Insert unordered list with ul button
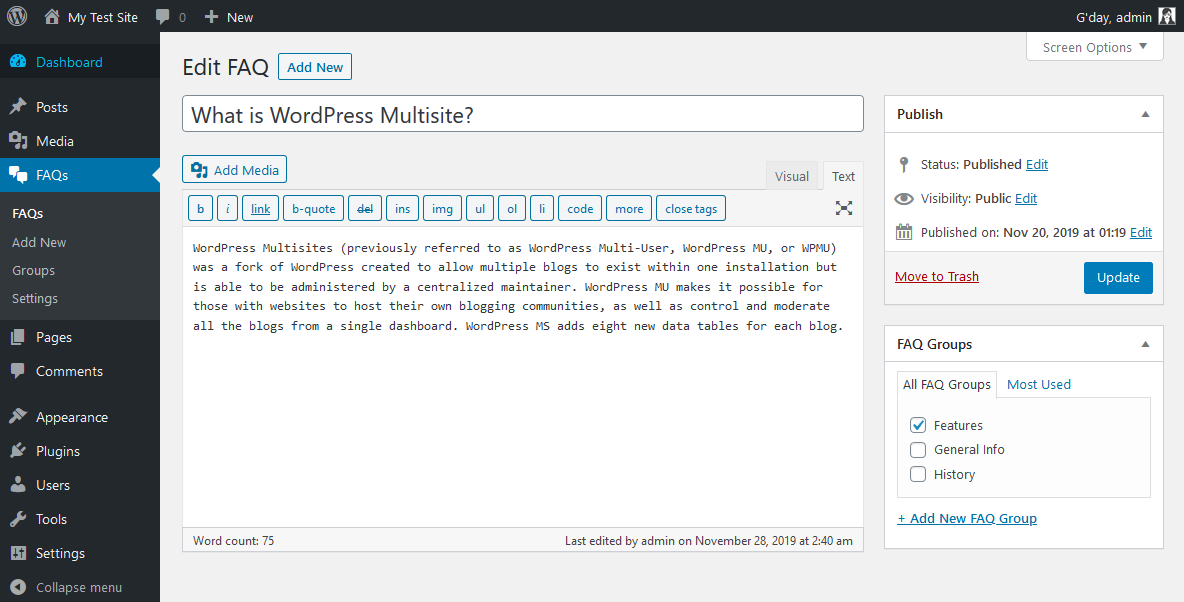Image resolution: width=1184 pixels, height=602 pixels. tap(479, 208)
